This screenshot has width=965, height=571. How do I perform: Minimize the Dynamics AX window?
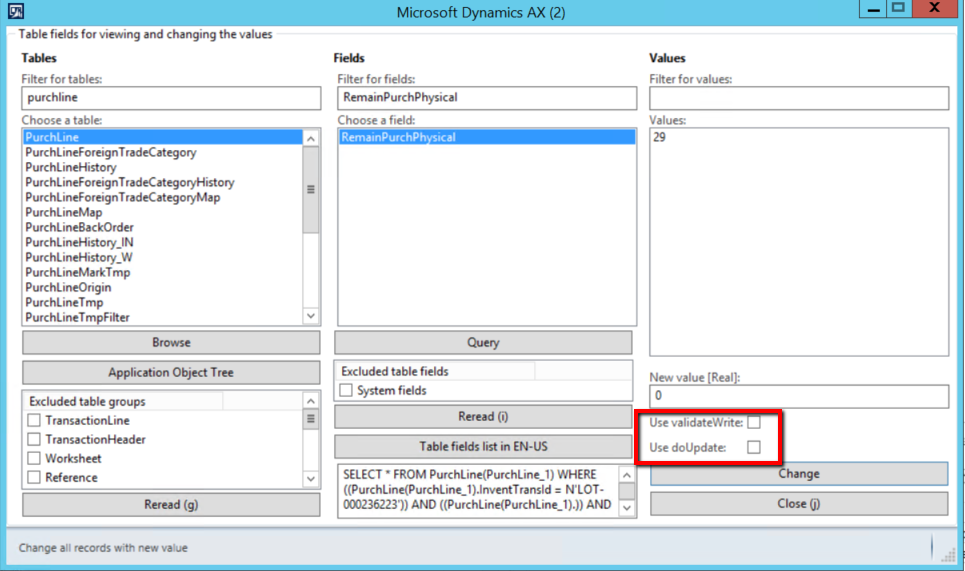coord(873,9)
